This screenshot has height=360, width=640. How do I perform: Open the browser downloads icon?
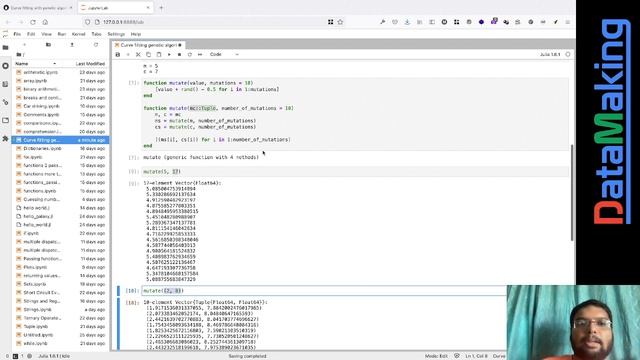(407, 22)
